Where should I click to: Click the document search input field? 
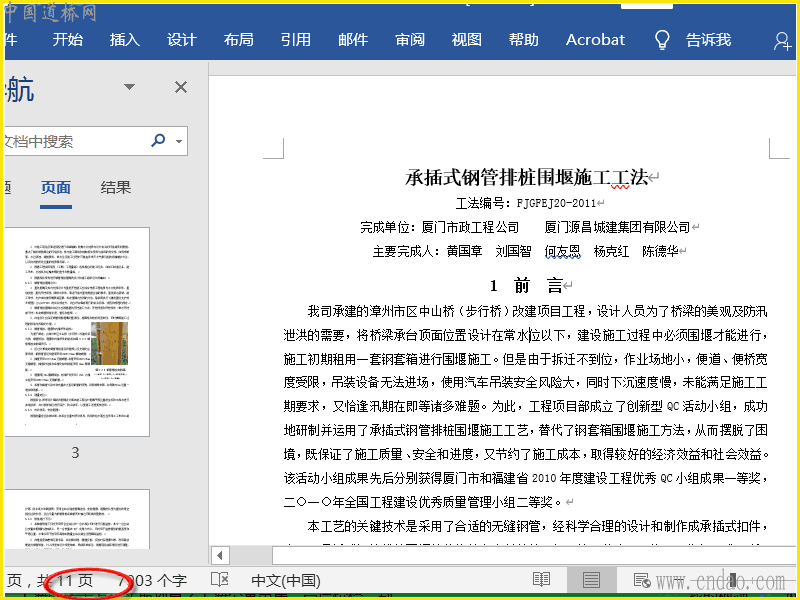(70, 142)
